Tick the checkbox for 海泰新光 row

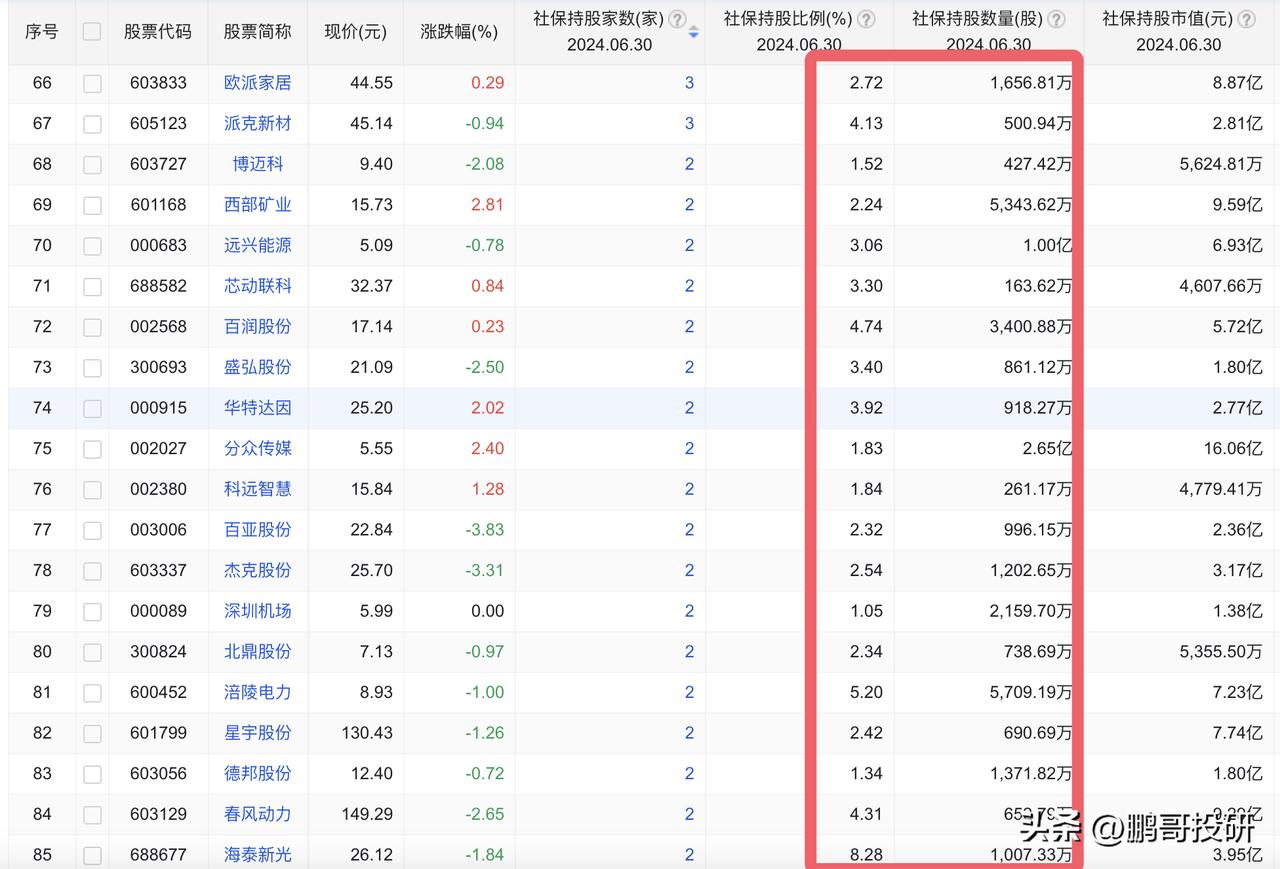coord(92,855)
